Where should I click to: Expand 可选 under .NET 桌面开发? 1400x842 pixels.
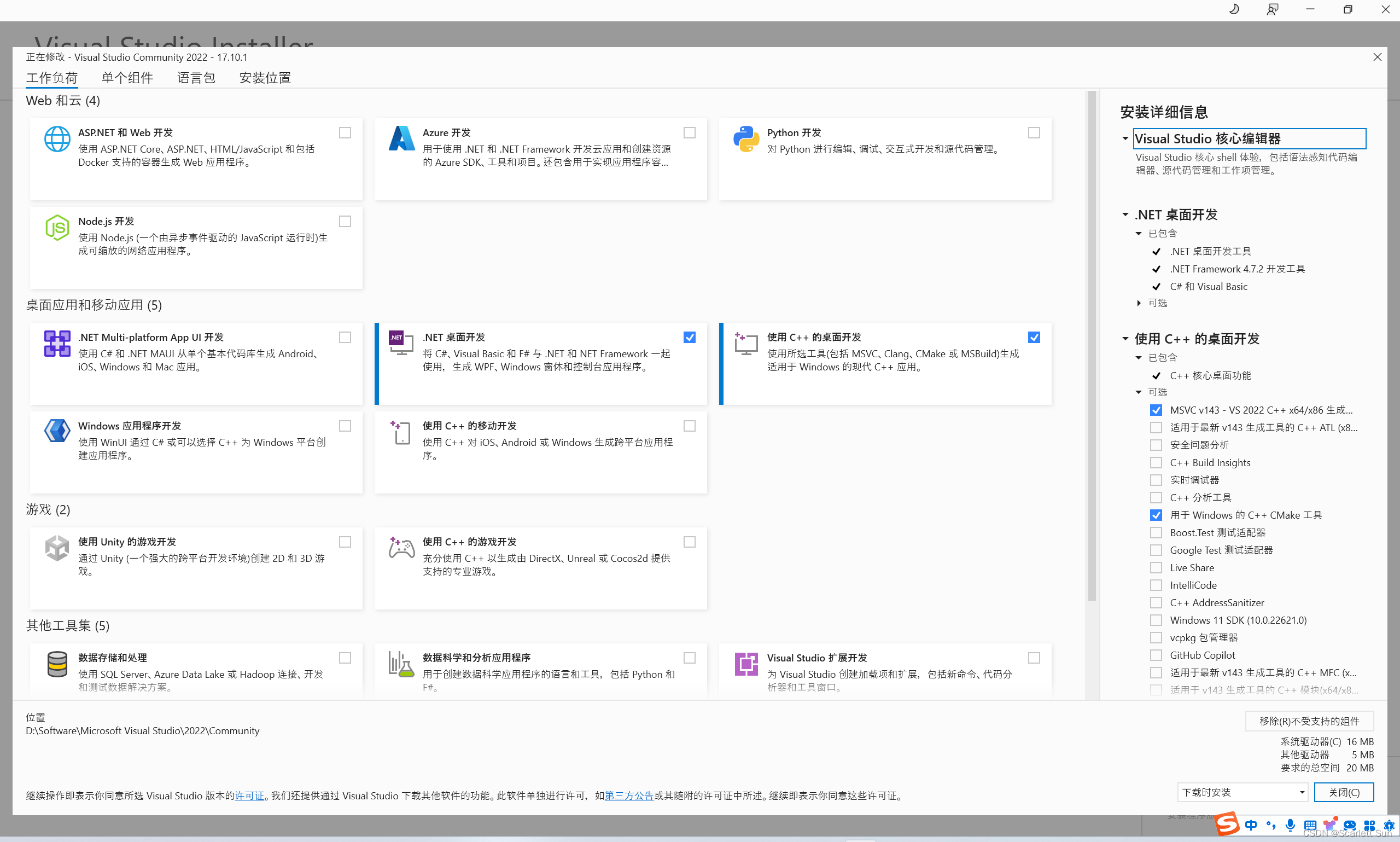point(1139,303)
